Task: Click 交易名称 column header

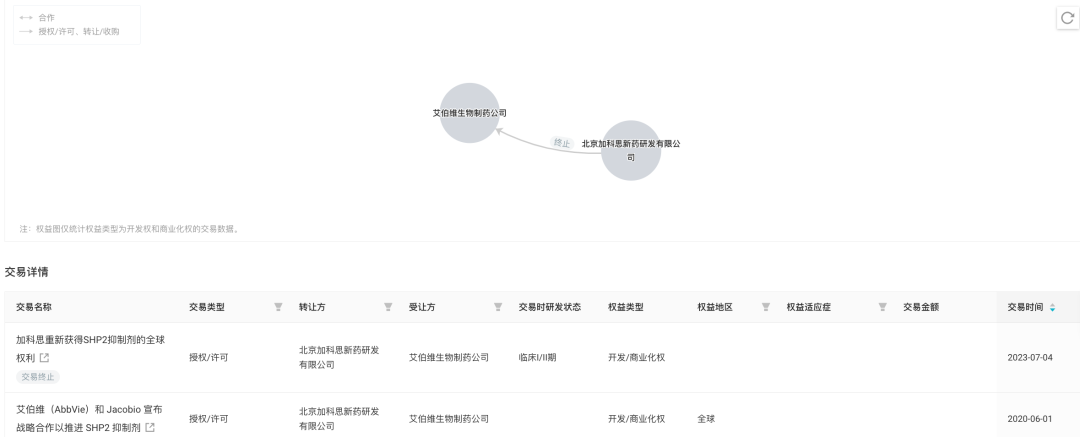Action: pyautogui.click(x=34, y=307)
